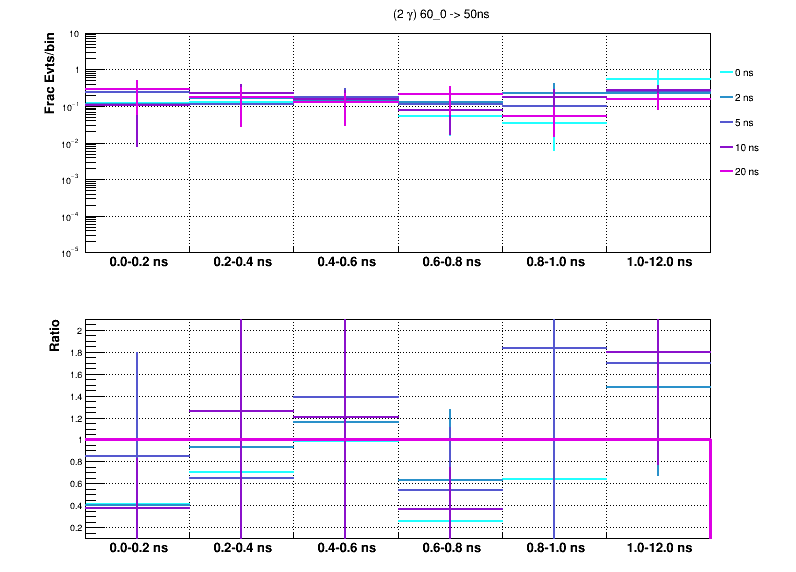This screenshot has width=796, height=572.
Task: Click the "0.0-0.2 ns" label under upper plot
Action: (x=137, y=263)
